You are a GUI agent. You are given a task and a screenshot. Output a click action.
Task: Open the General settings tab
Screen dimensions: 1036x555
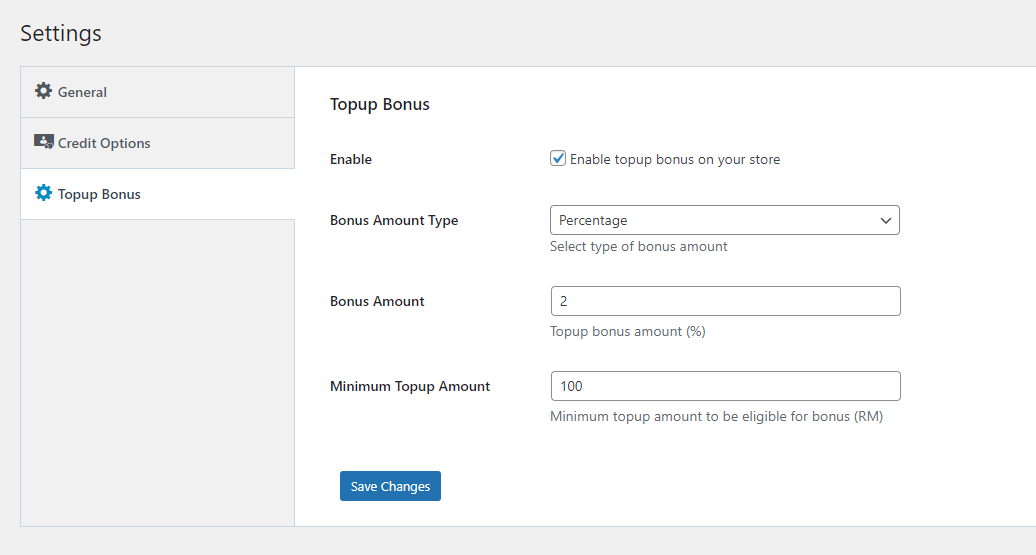pos(157,92)
